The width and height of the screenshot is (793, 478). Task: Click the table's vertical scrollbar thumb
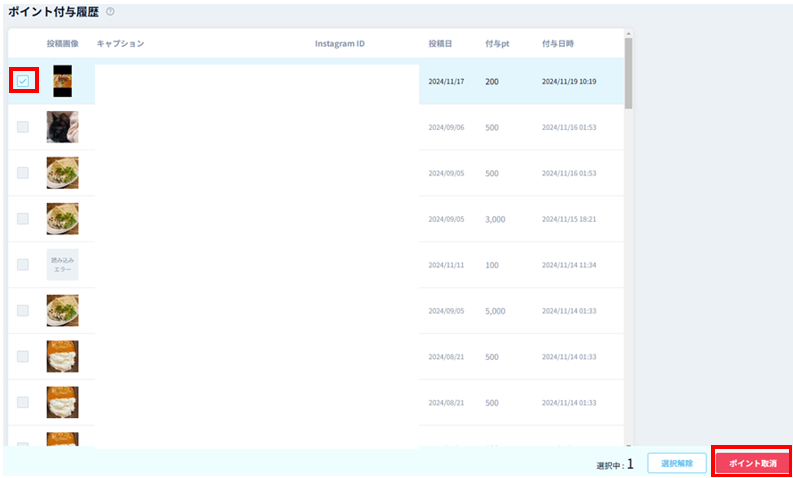coord(628,72)
